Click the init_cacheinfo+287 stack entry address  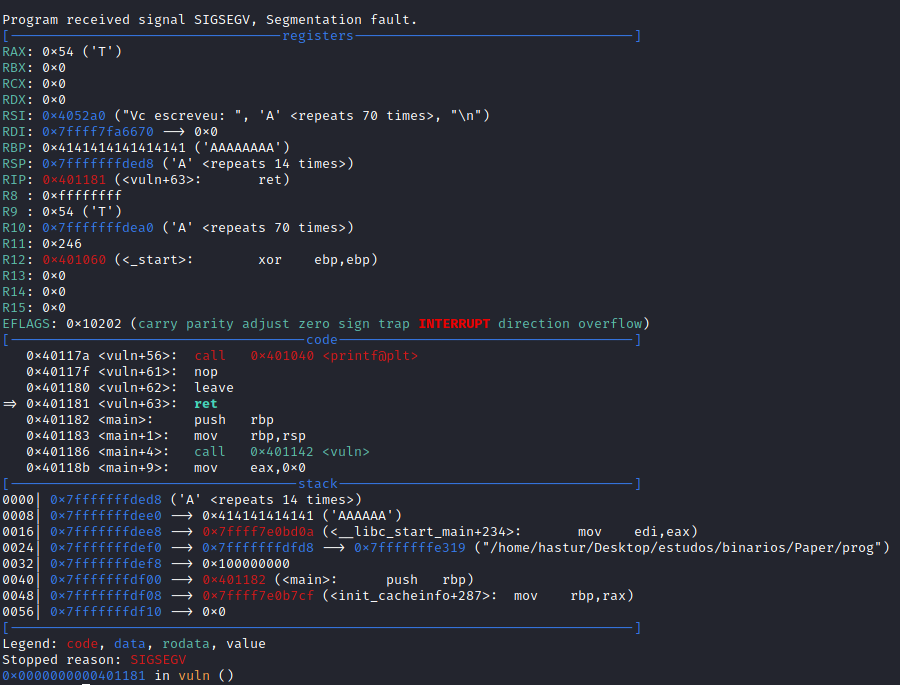[258, 596]
